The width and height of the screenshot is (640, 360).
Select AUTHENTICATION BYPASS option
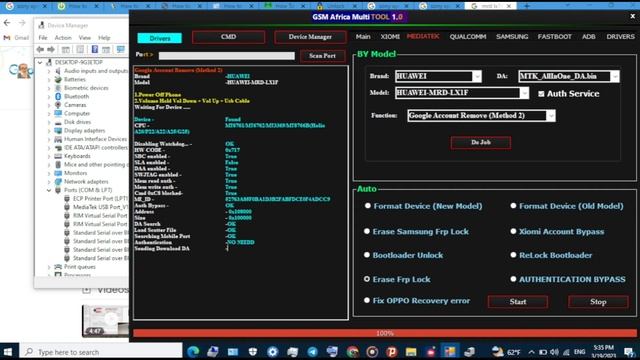513,279
